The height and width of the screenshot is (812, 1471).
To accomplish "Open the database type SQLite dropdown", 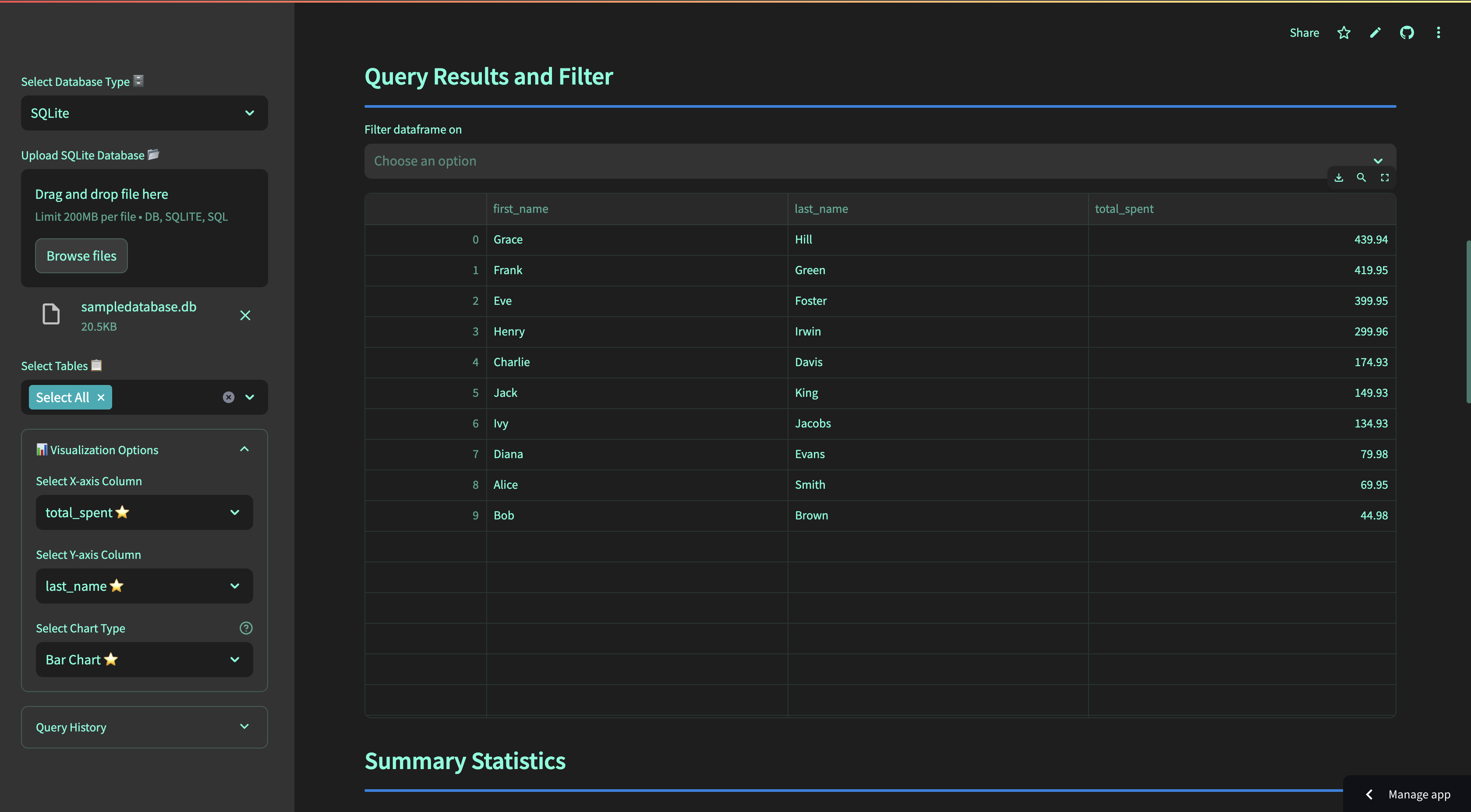I will [144, 113].
